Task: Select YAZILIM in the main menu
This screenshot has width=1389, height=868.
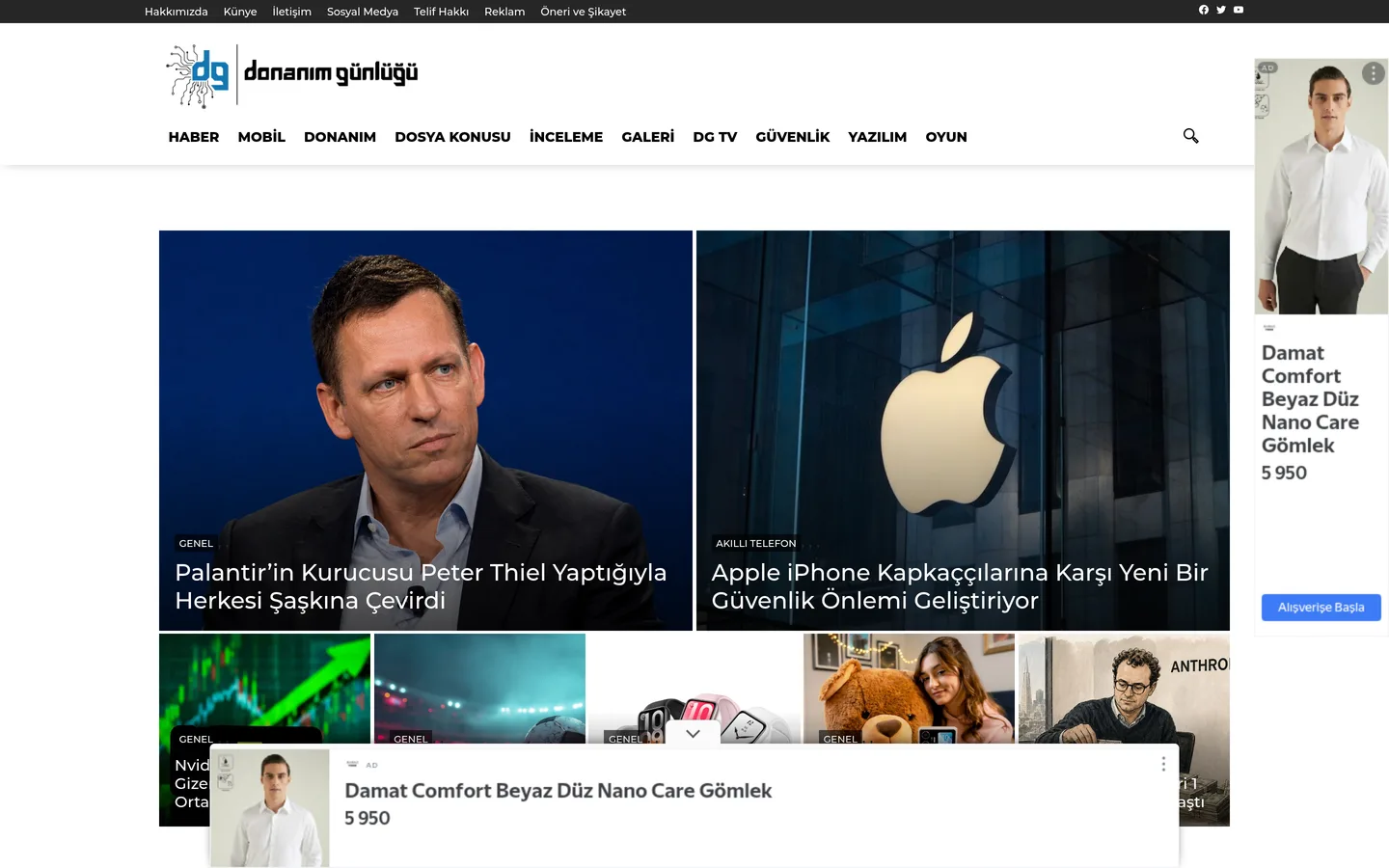Action: coord(878,137)
